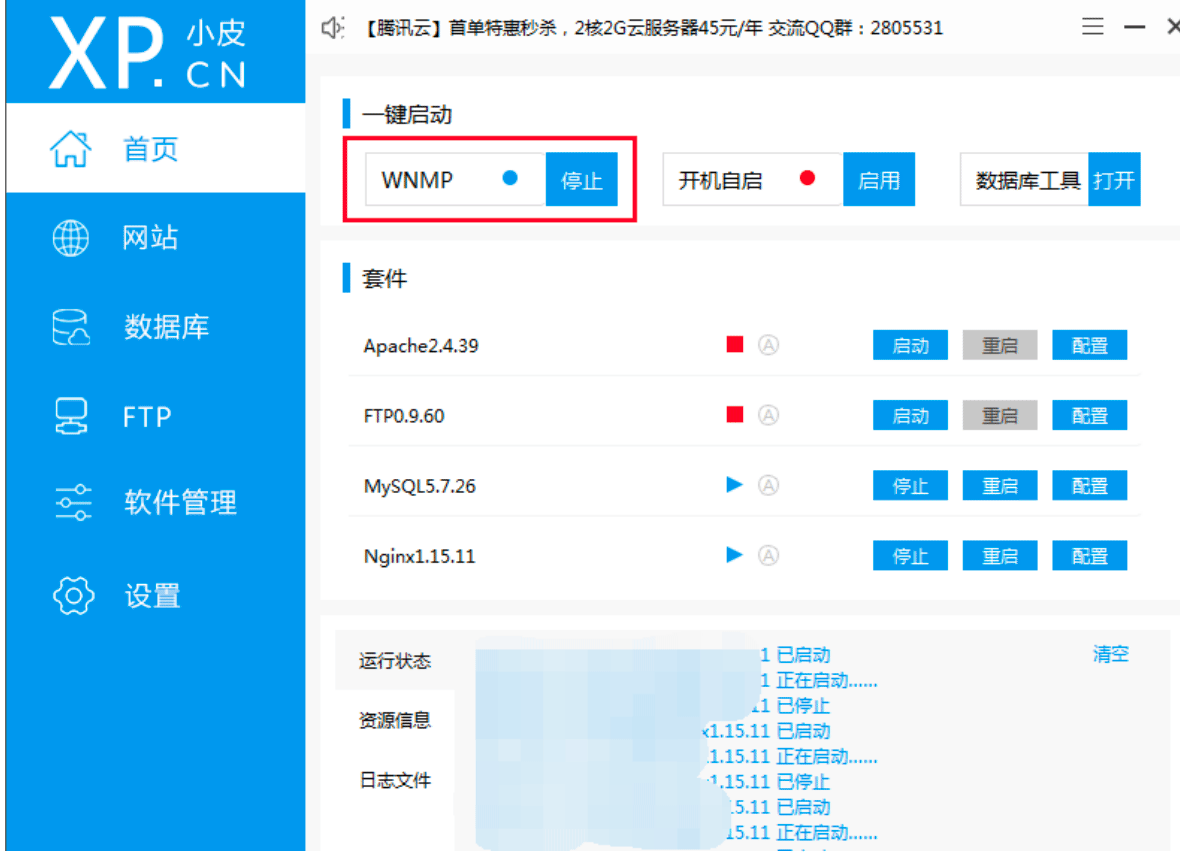Clear the log with 清空 link
The image size is (1180, 858).
(x=1111, y=654)
